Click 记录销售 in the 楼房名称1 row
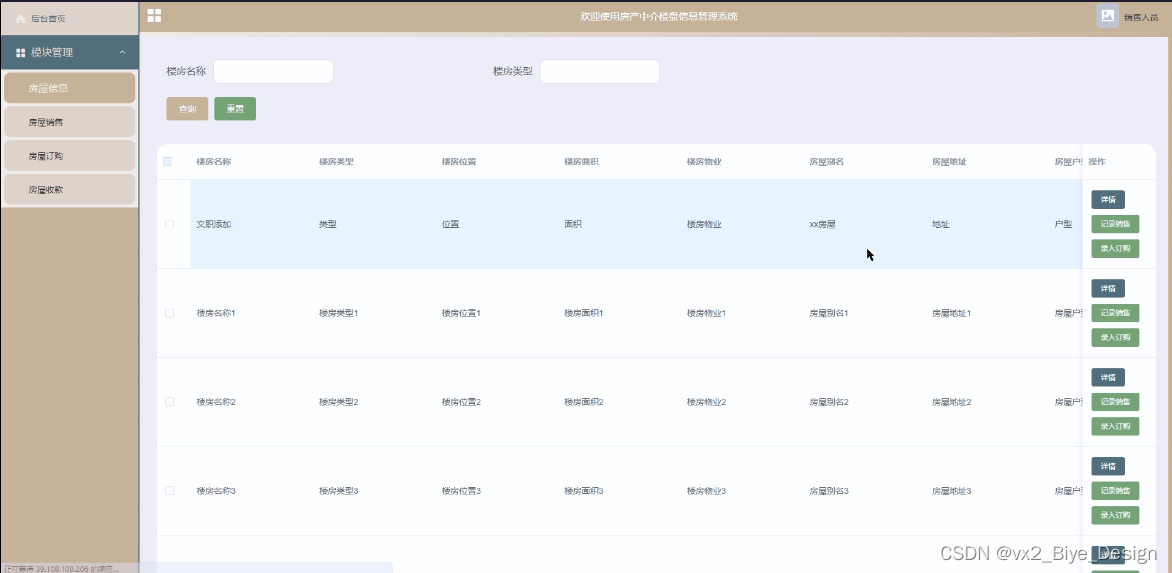Image resolution: width=1172 pixels, height=573 pixels. (x=1115, y=313)
